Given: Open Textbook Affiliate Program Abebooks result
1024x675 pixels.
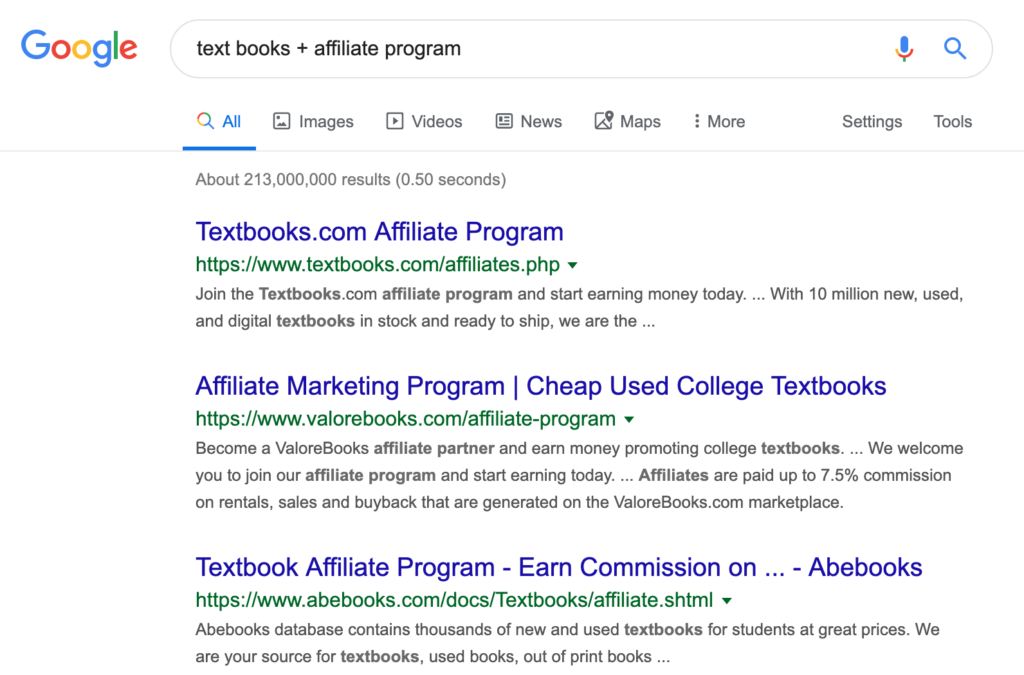Looking at the screenshot, I should click(558, 568).
